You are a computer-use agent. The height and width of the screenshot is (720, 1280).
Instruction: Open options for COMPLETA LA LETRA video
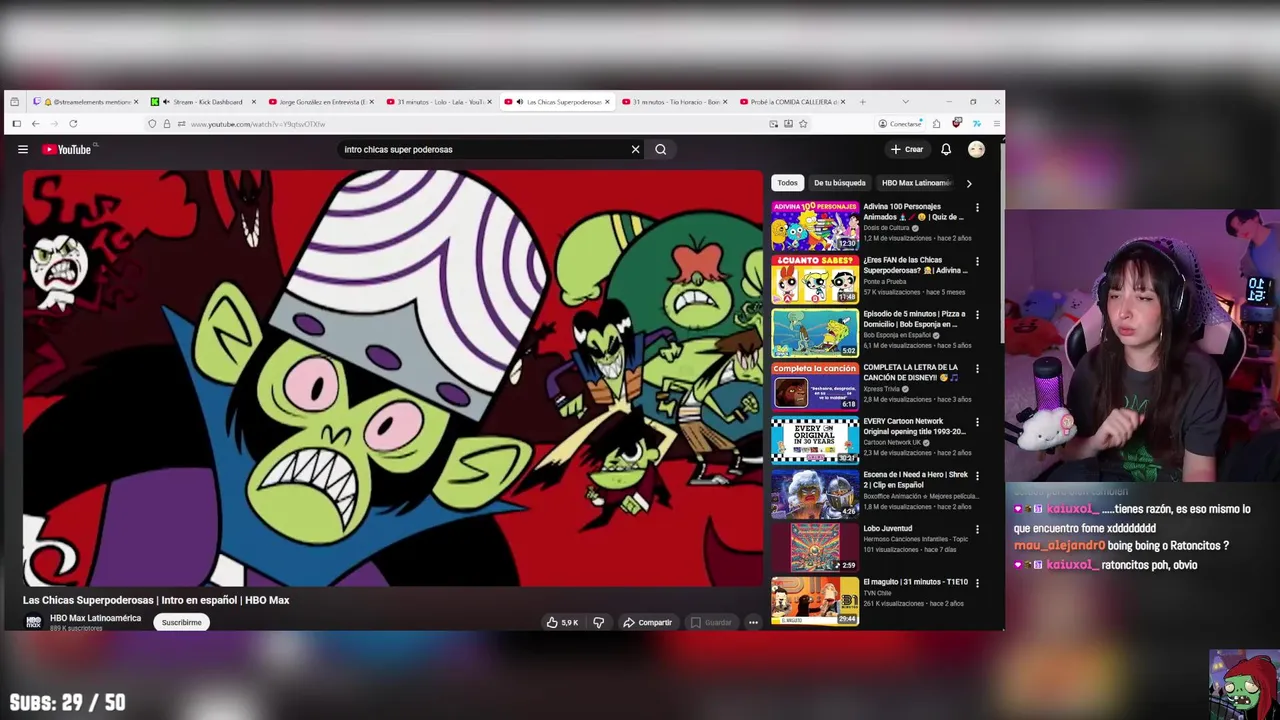click(x=977, y=369)
